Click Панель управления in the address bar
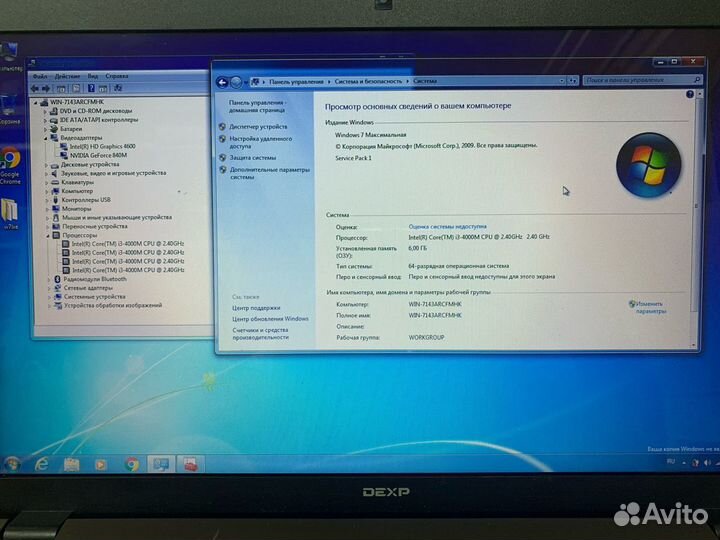 click(x=296, y=82)
